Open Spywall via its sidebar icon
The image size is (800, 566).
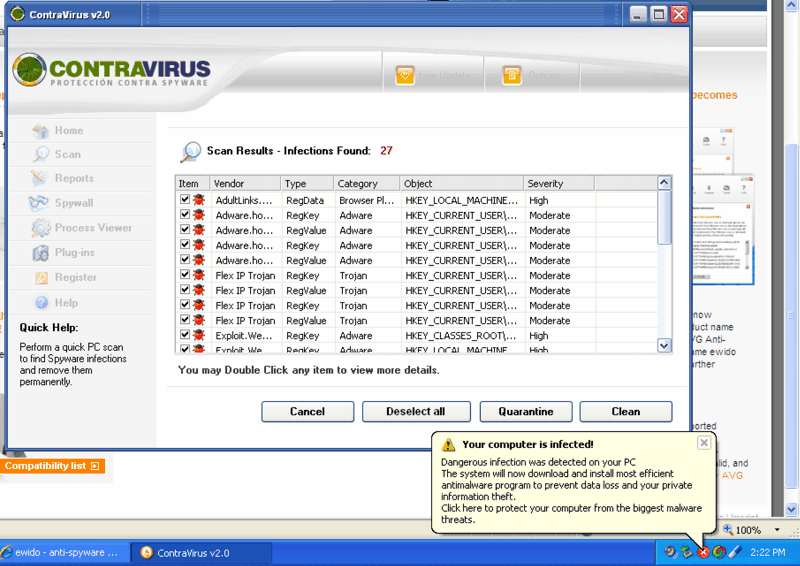click(39, 203)
